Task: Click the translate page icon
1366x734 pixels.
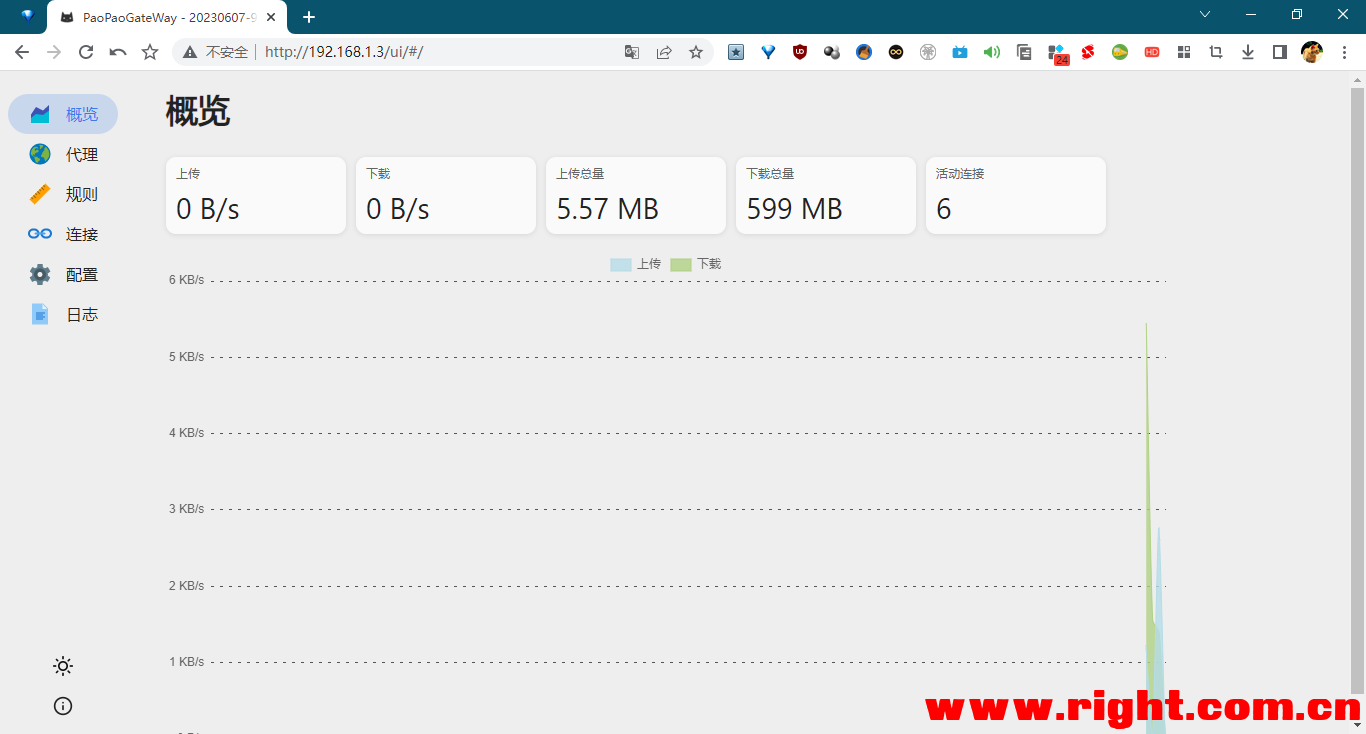Action: 632,52
